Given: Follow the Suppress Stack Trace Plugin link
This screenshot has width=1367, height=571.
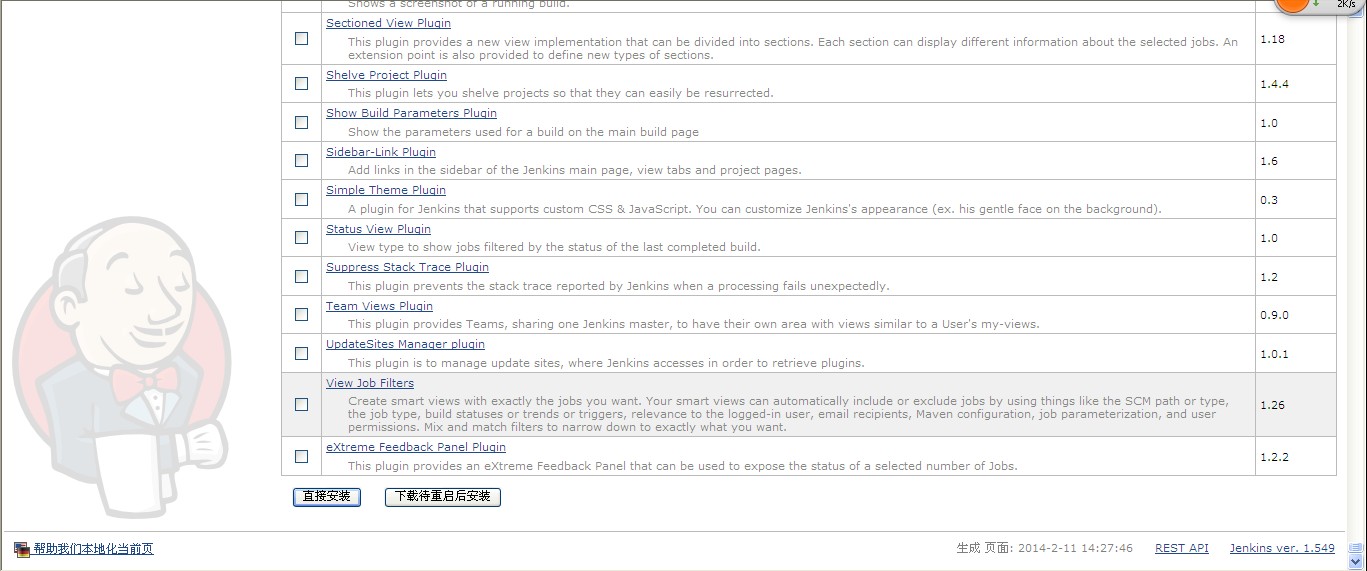Looking at the screenshot, I should tap(407, 267).
